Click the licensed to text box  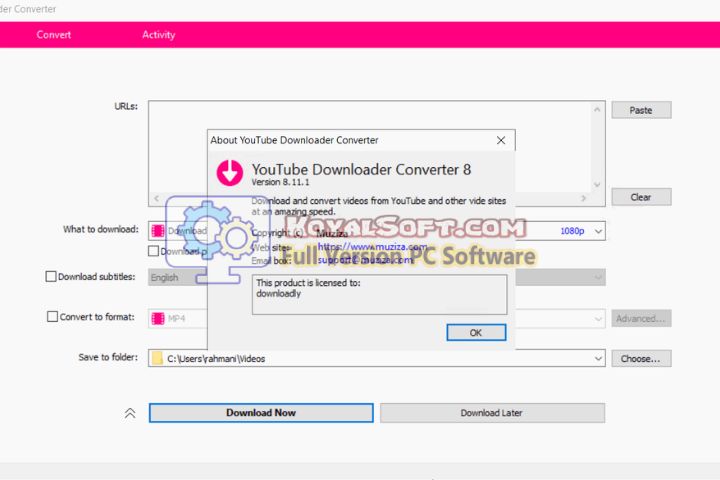pyautogui.click(x=379, y=294)
